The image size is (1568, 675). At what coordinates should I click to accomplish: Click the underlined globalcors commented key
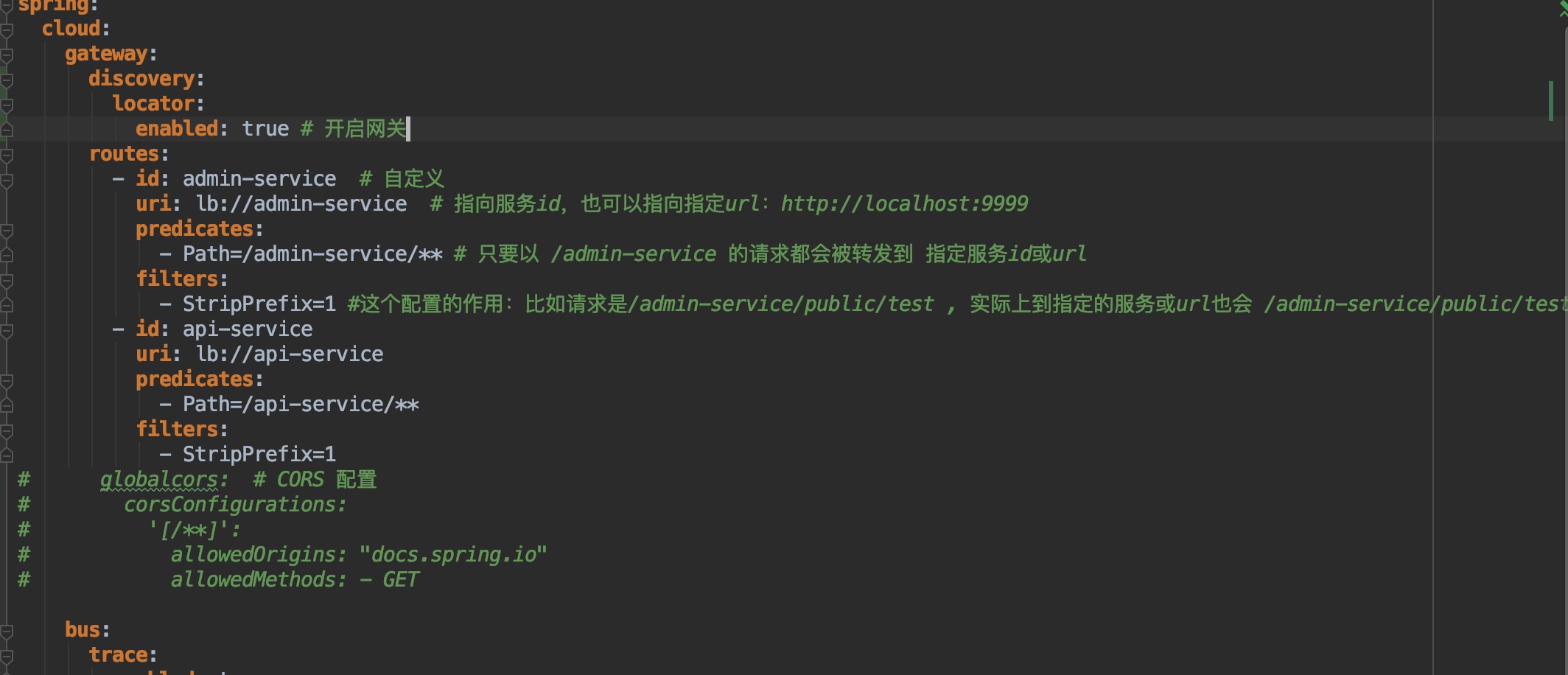159,480
